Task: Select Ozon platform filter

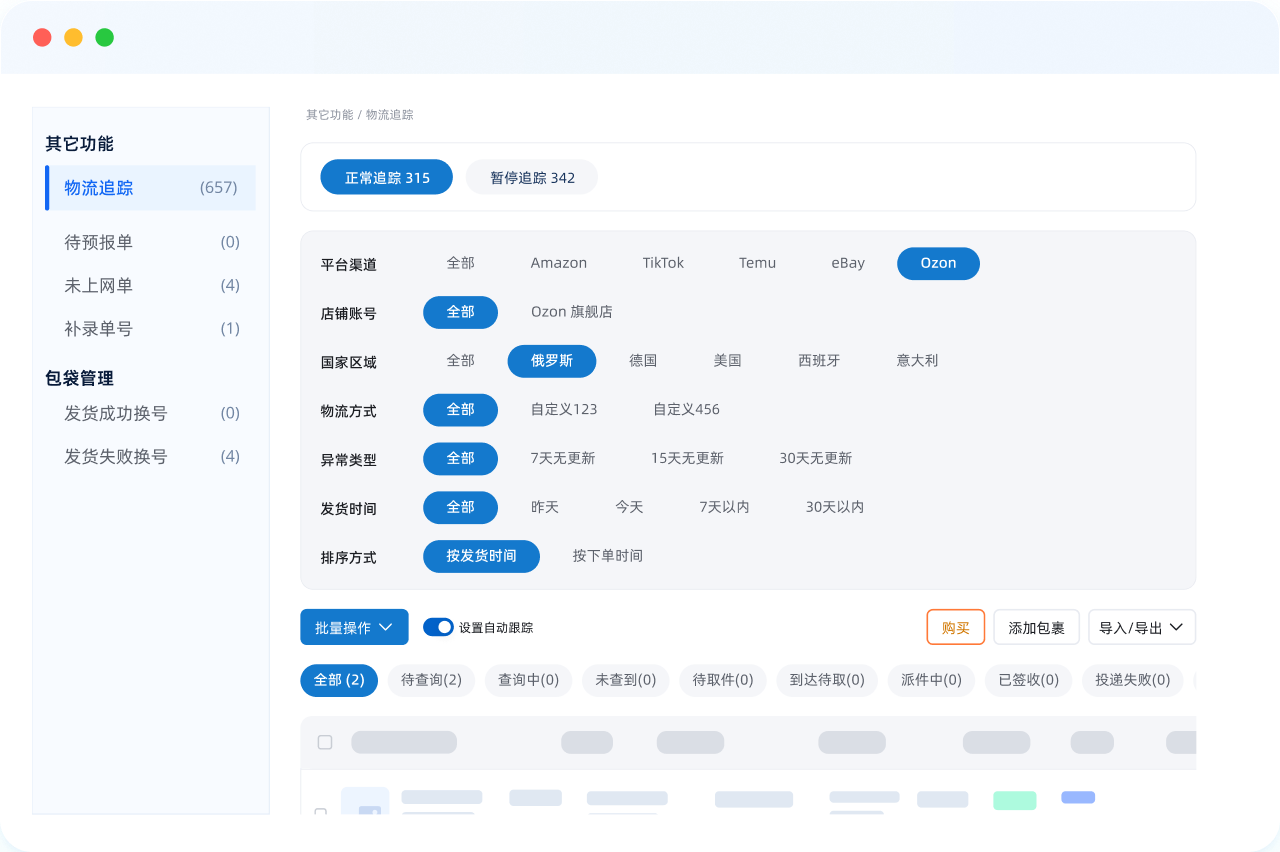Action: tap(938, 263)
